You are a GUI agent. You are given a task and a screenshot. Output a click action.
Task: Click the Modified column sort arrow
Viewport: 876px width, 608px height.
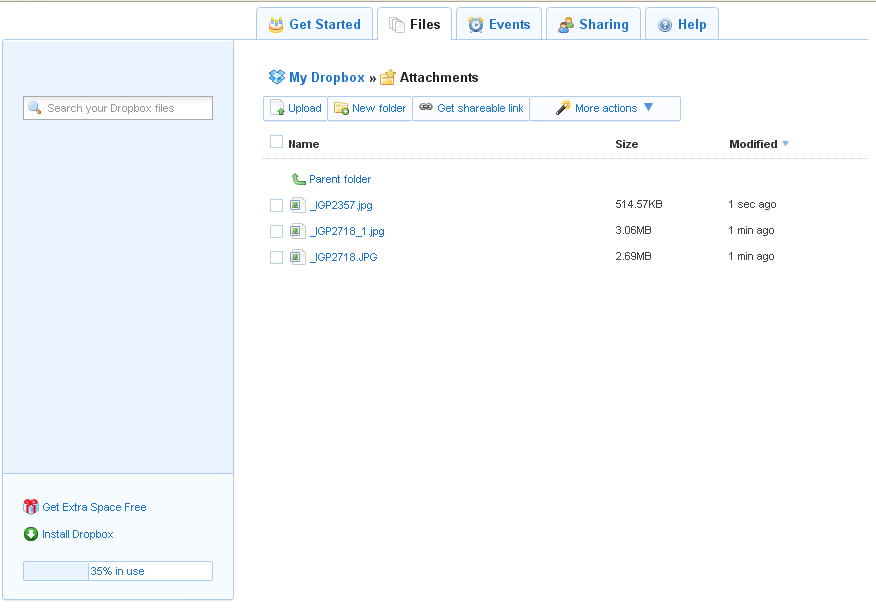click(786, 144)
